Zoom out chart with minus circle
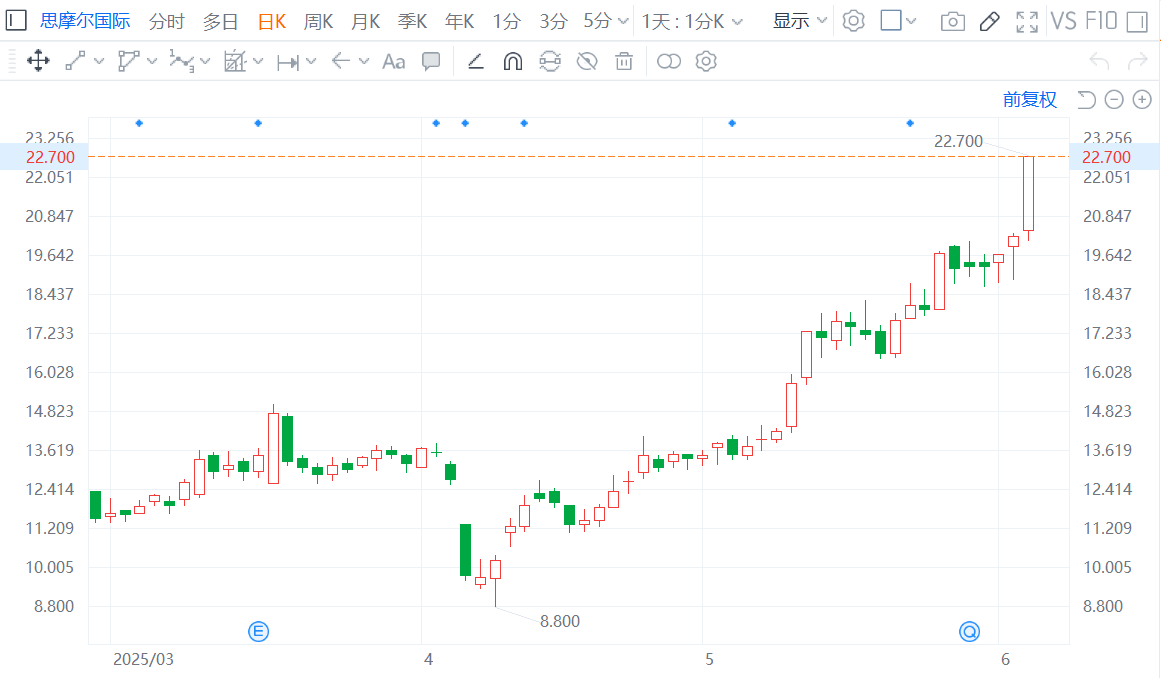 coord(1114,99)
